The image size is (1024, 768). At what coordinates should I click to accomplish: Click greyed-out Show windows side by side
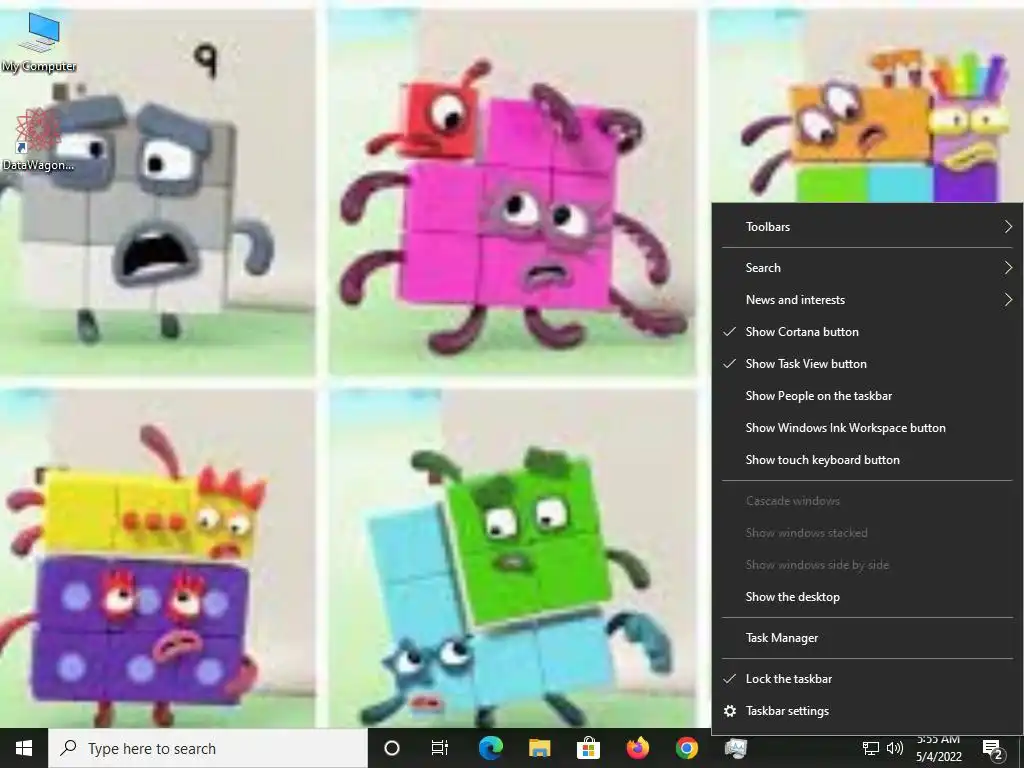[x=867, y=565]
